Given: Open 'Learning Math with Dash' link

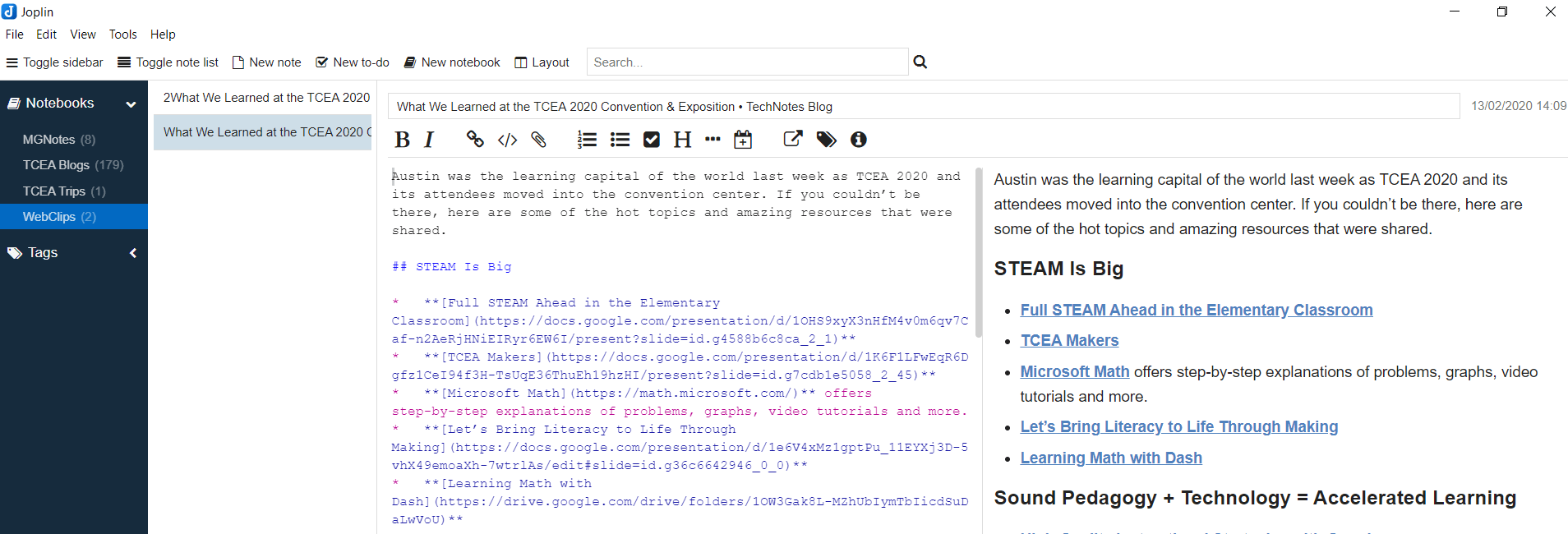Looking at the screenshot, I should [1111, 458].
